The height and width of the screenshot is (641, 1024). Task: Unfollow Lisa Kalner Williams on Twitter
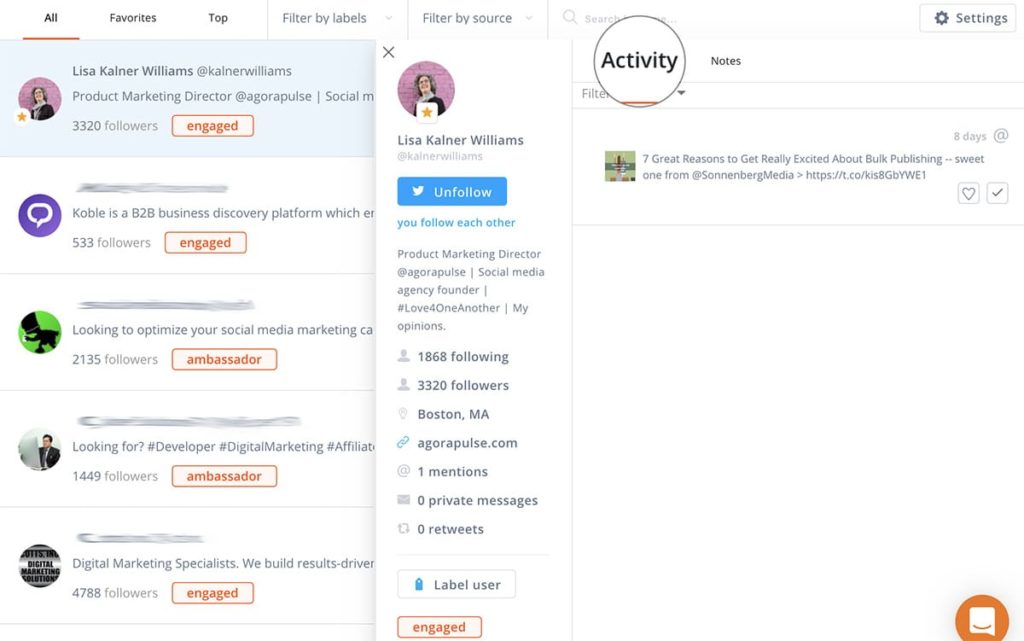452,192
